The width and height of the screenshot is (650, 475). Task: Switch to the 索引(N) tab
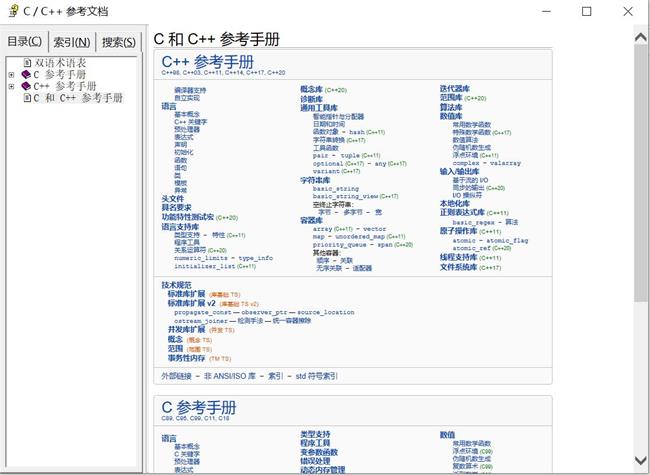[72, 42]
